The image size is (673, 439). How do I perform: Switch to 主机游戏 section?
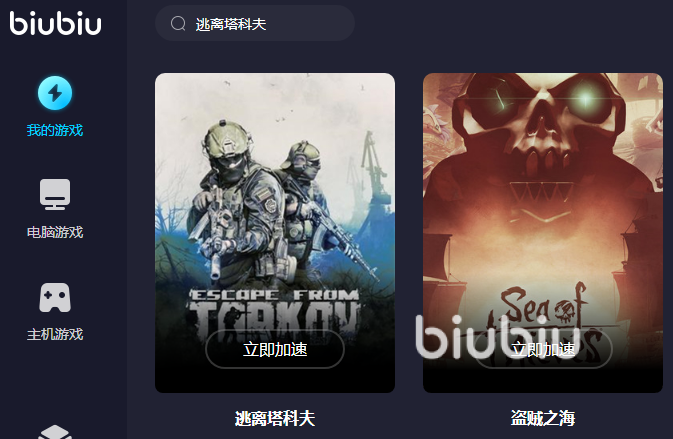[x=55, y=334]
